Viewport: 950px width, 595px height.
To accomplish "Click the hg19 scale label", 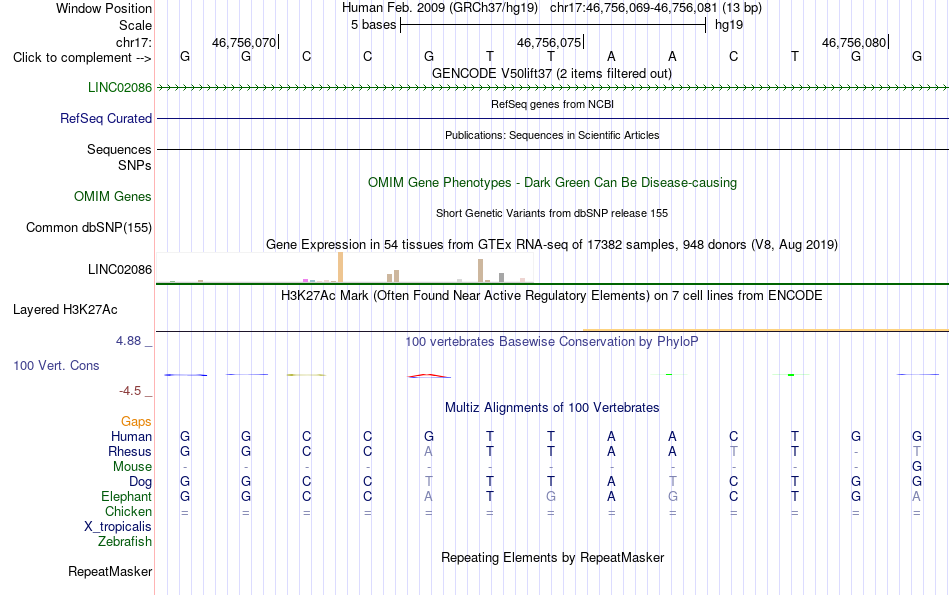I will (x=729, y=25).
